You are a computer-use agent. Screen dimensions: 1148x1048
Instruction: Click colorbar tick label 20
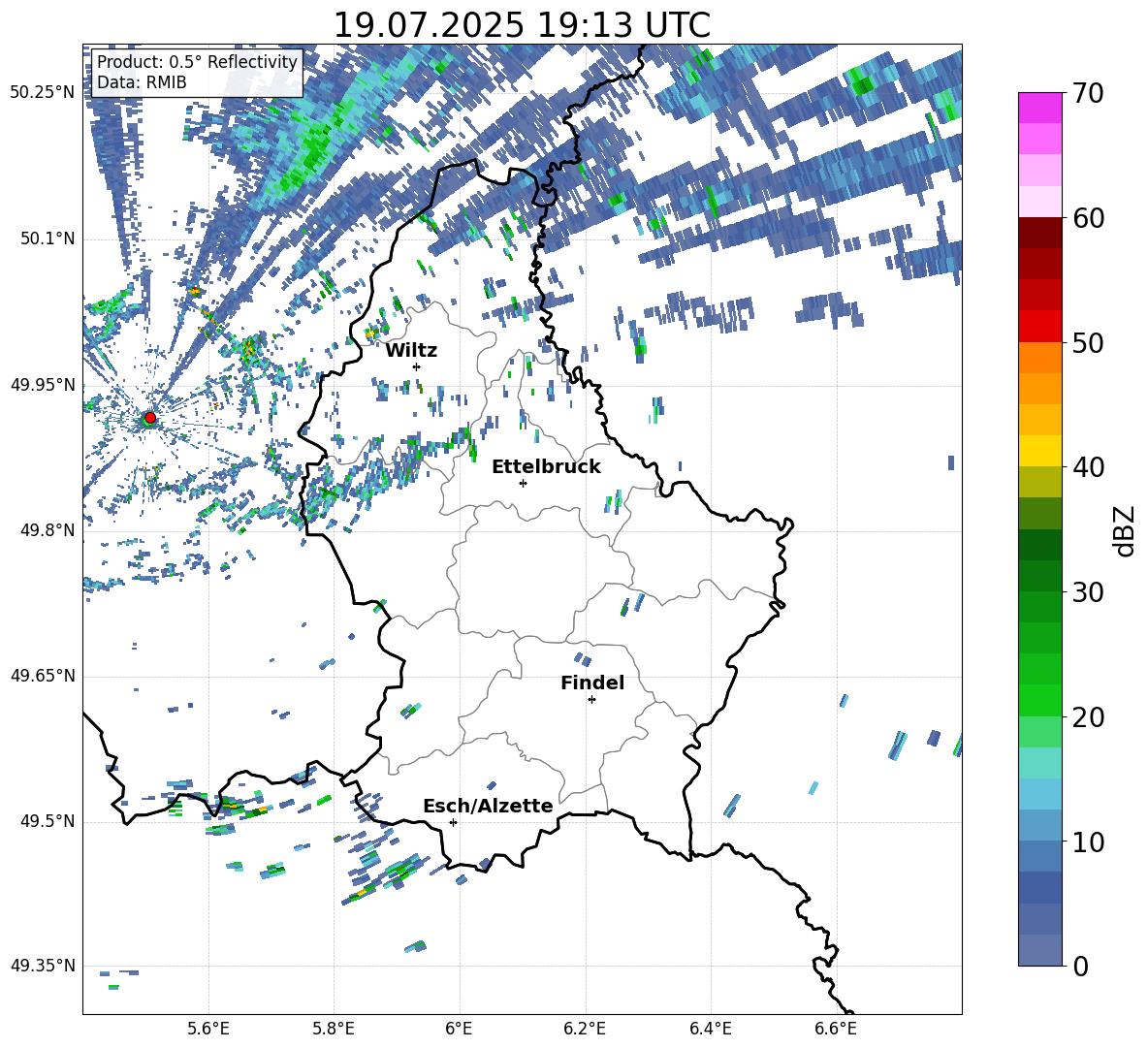1088,717
